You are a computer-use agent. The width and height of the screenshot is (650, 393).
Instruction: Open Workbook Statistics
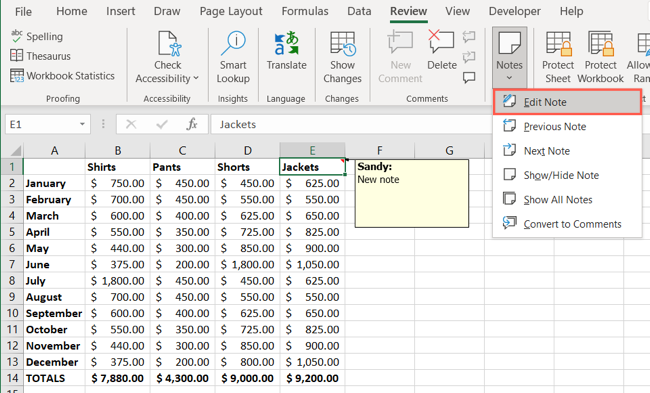click(62, 76)
